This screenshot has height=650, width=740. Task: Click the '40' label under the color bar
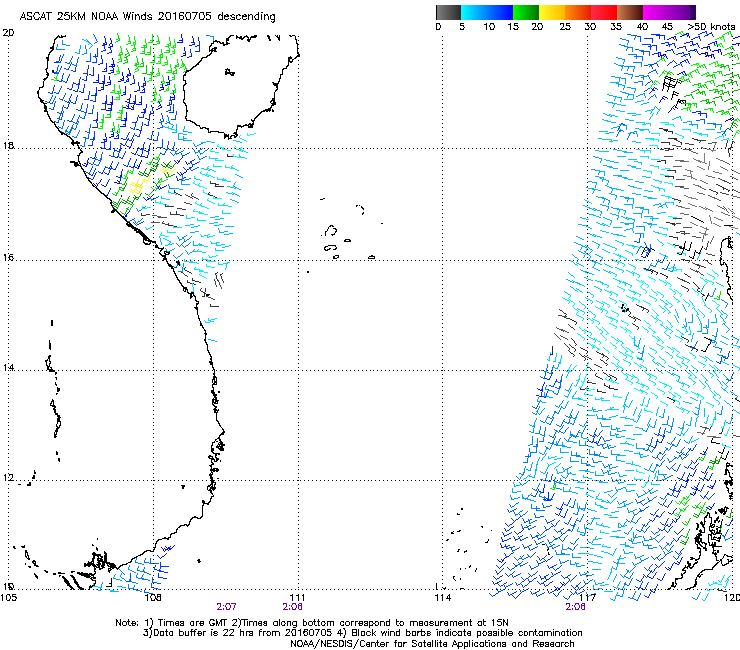click(642, 27)
